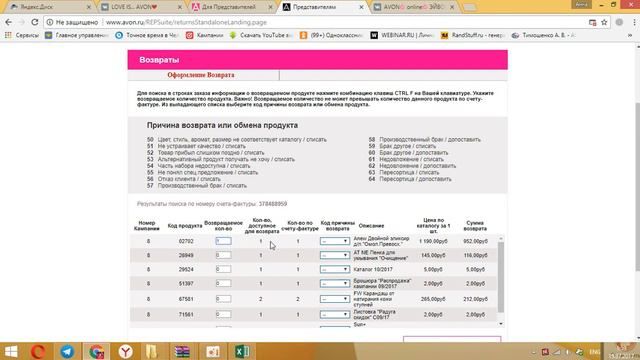Click reason code 64 Пересортица / допоставить
This screenshot has width=640, height=360.
pyautogui.click(x=410, y=179)
